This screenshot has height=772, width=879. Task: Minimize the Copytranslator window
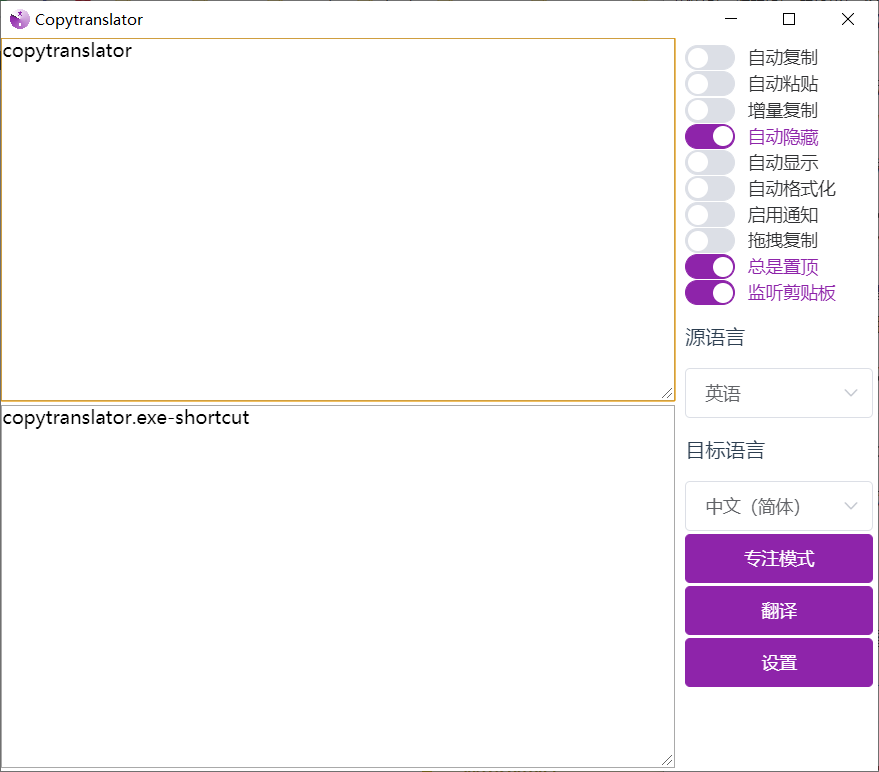pos(731,19)
